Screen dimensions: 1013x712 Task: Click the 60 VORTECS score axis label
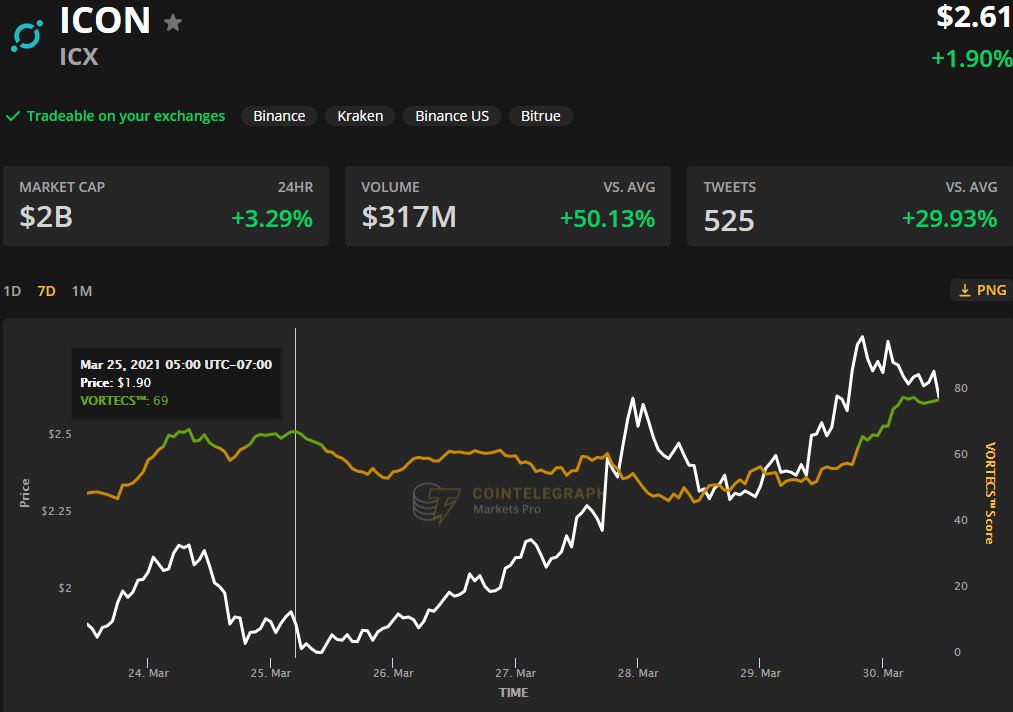coord(961,454)
